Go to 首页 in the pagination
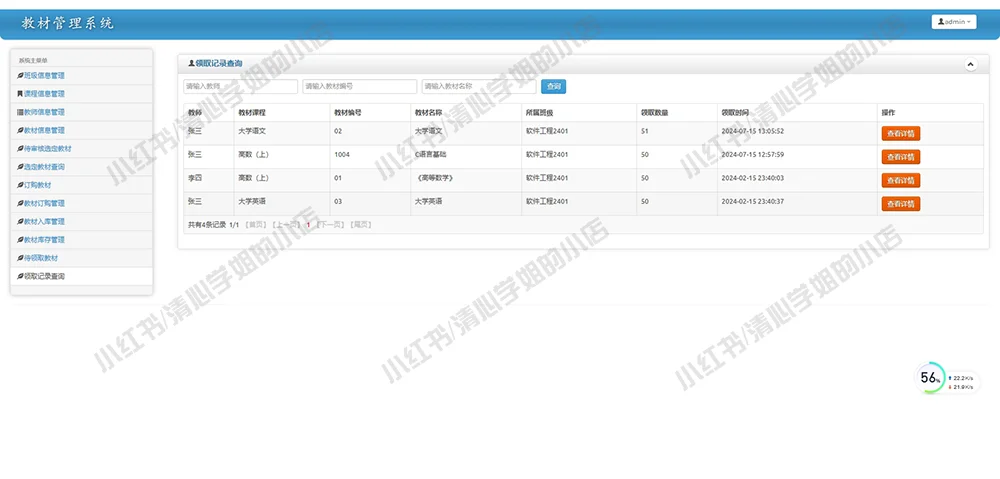This screenshot has width=1000, height=479. 256,225
